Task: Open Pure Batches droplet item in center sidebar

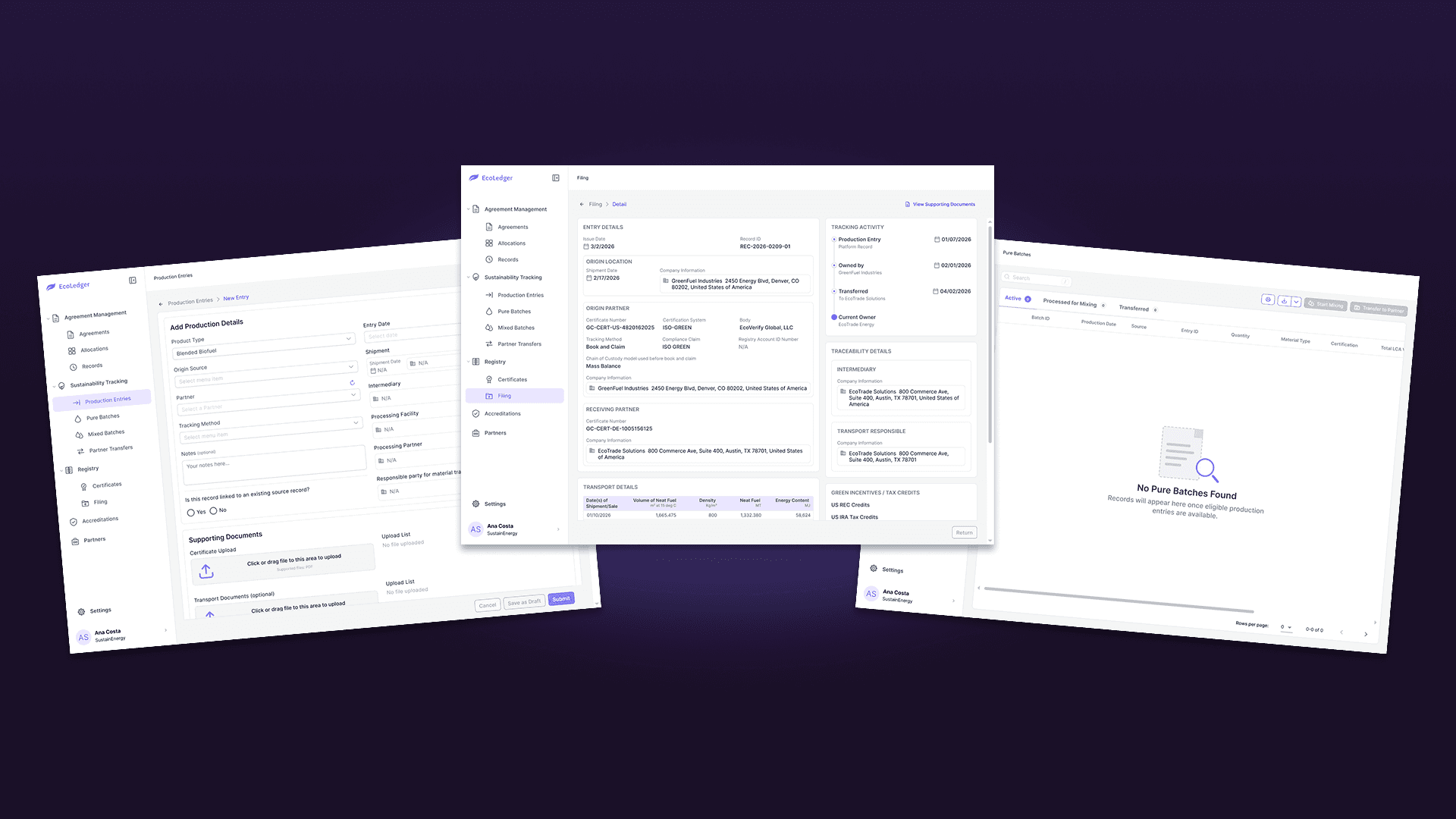Action: coord(514,312)
